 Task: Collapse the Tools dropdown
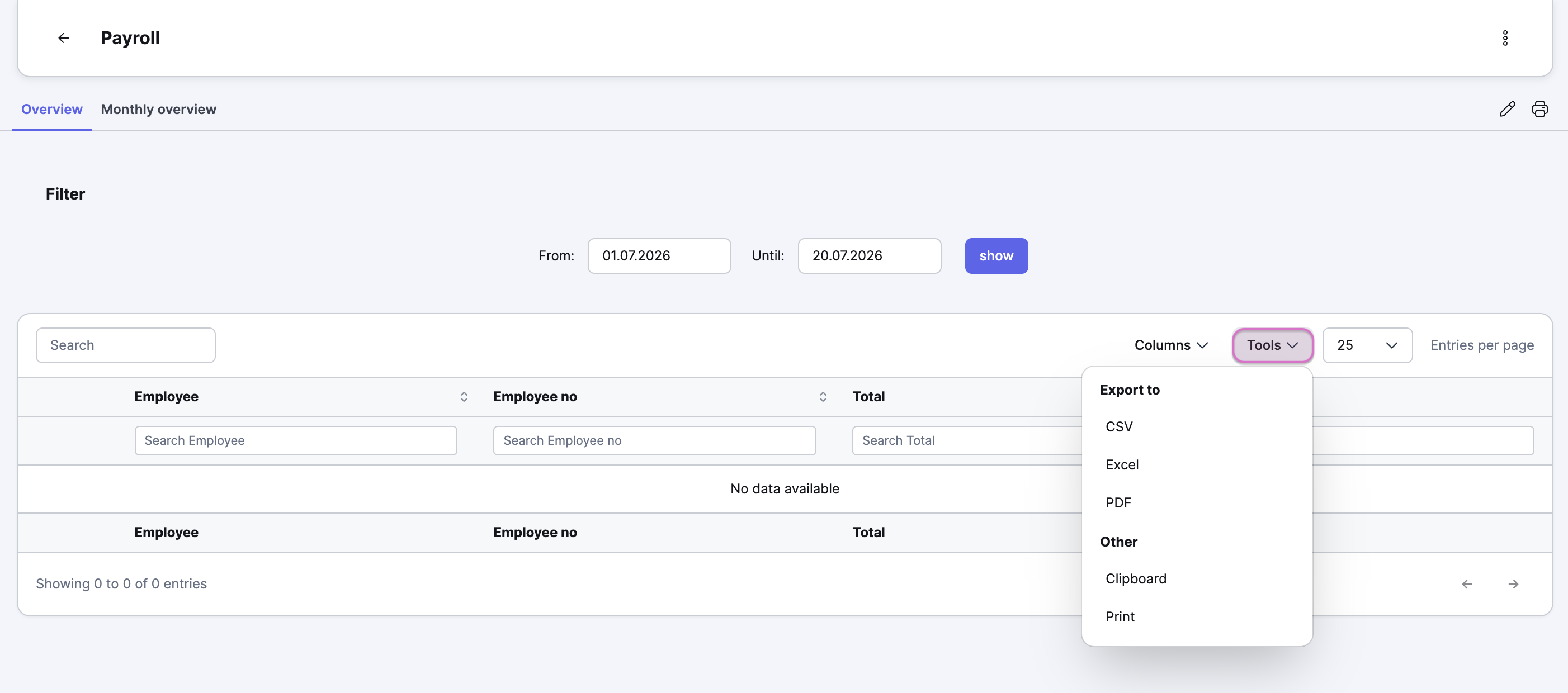point(1272,345)
